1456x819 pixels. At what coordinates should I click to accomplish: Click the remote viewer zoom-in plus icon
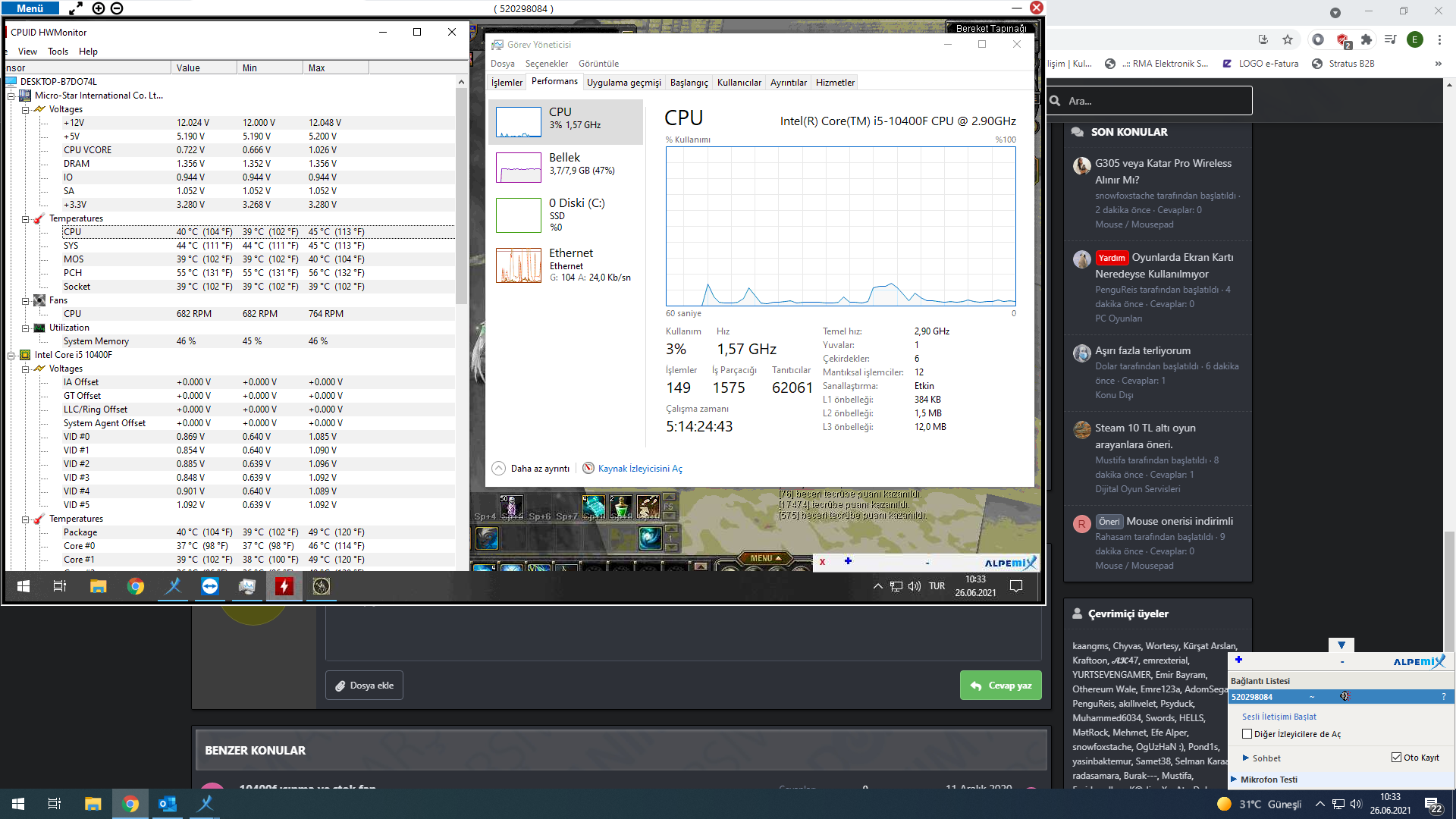[x=99, y=8]
